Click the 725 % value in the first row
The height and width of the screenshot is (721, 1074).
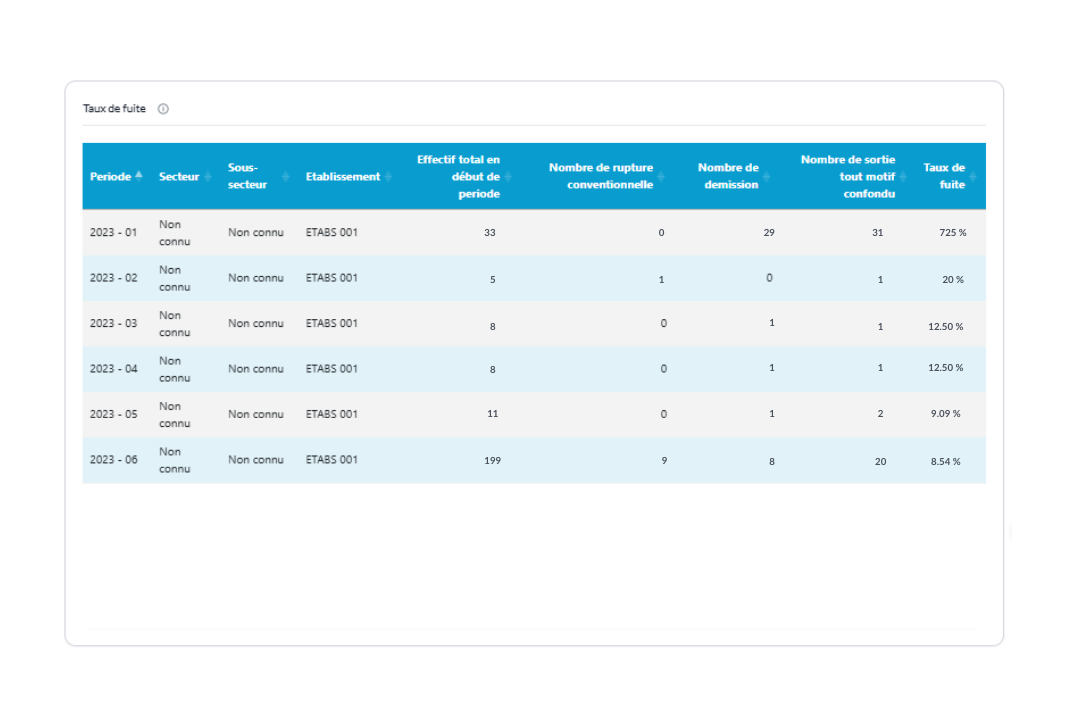coord(945,233)
